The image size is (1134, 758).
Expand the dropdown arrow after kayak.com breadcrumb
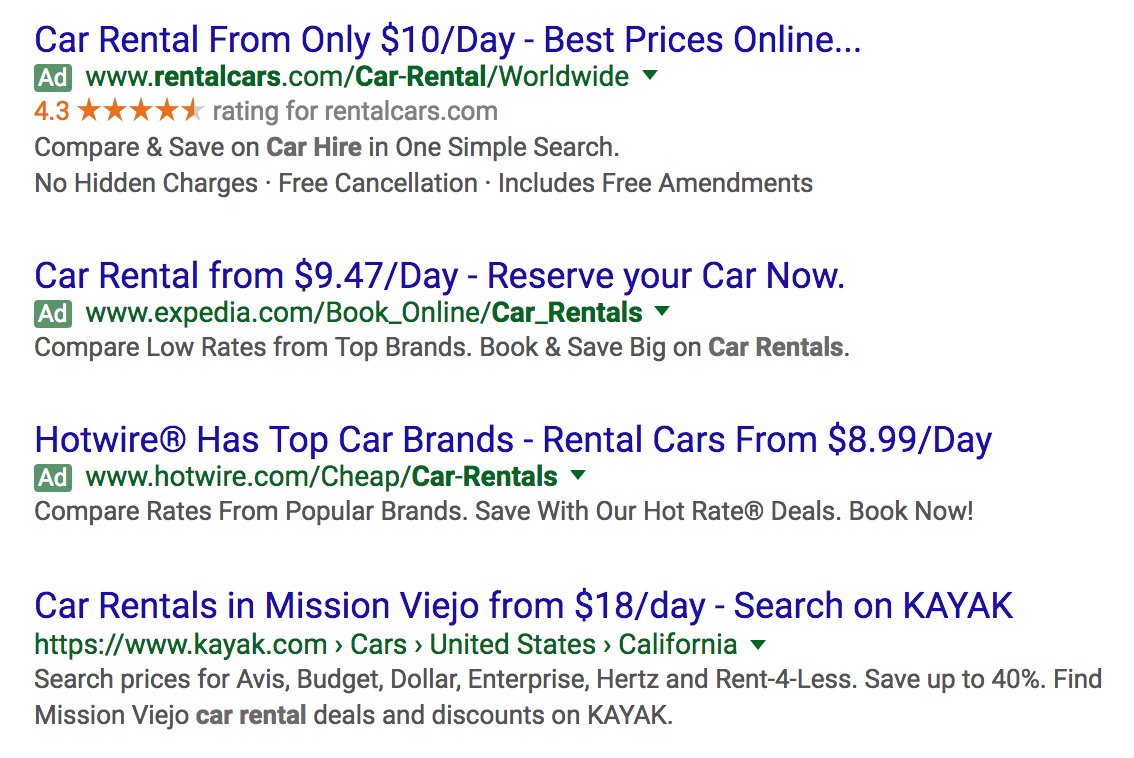pyautogui.click(x=758, y=643)
